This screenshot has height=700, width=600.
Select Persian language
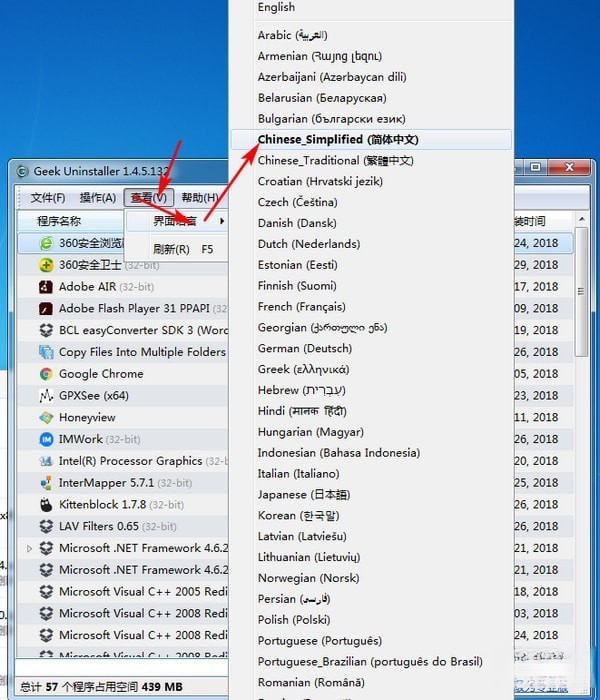[371, 599]
